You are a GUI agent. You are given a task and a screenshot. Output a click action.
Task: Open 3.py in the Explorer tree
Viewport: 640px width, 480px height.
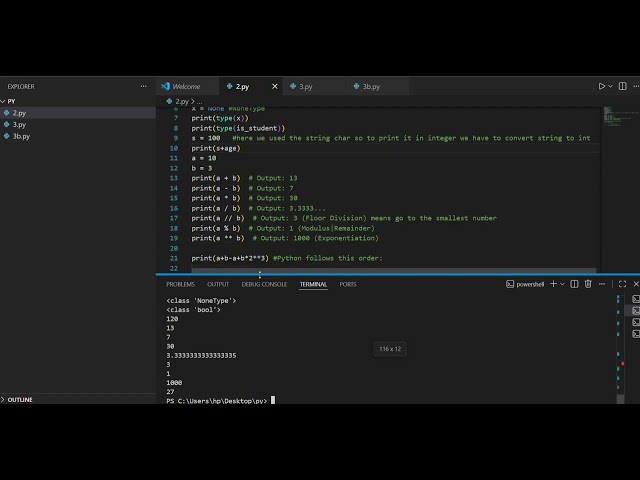[x=78, y=124]
